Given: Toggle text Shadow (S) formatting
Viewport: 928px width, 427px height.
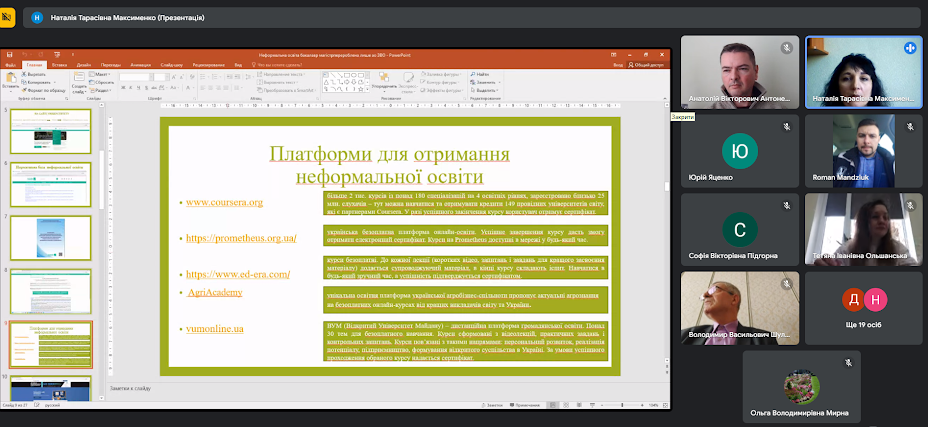Looking at the screenshot, I should pos(146,88).
